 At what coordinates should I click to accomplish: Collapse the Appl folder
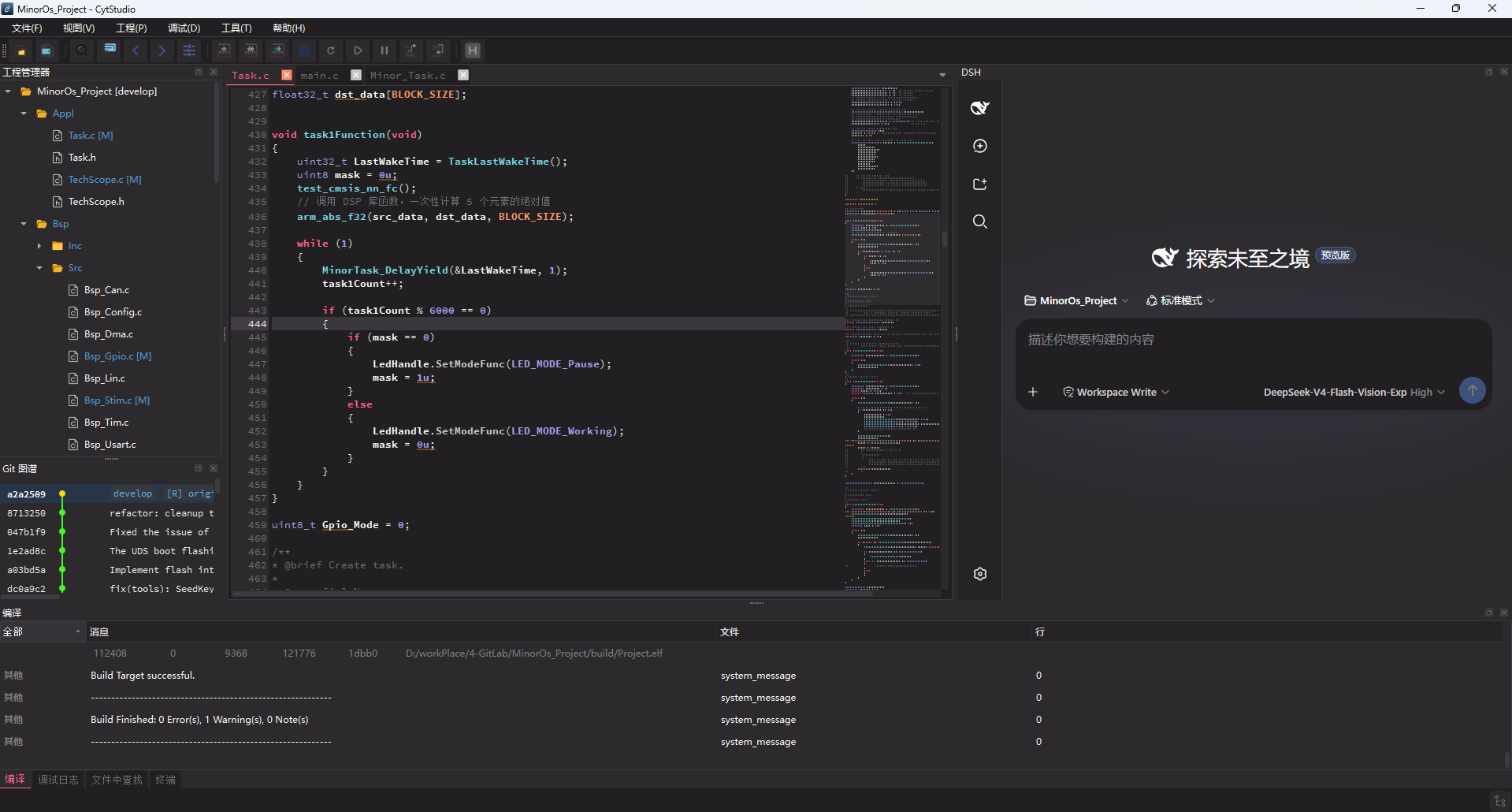coord(24,114)
